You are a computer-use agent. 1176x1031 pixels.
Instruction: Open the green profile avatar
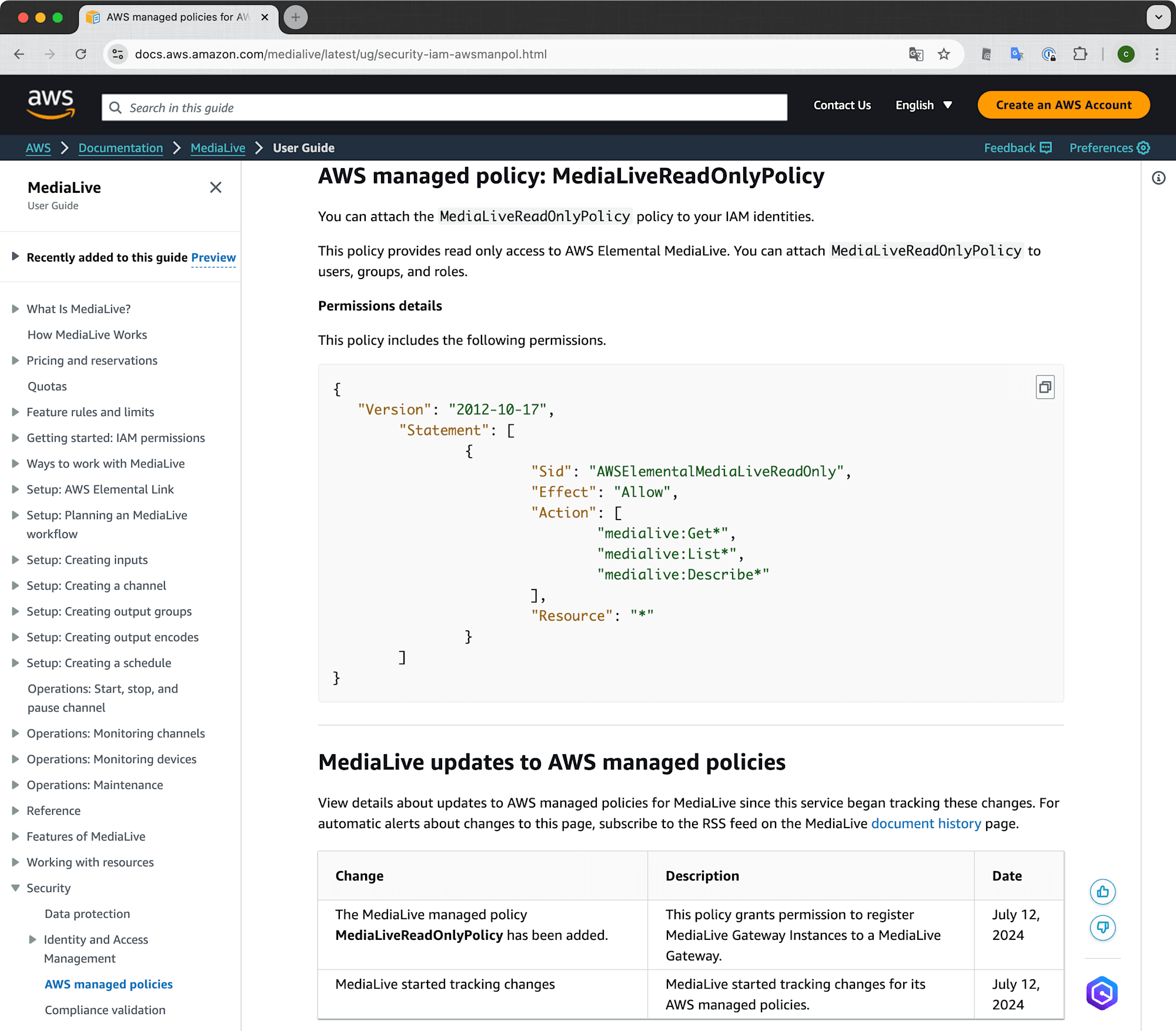click(x=1125, y=54)
